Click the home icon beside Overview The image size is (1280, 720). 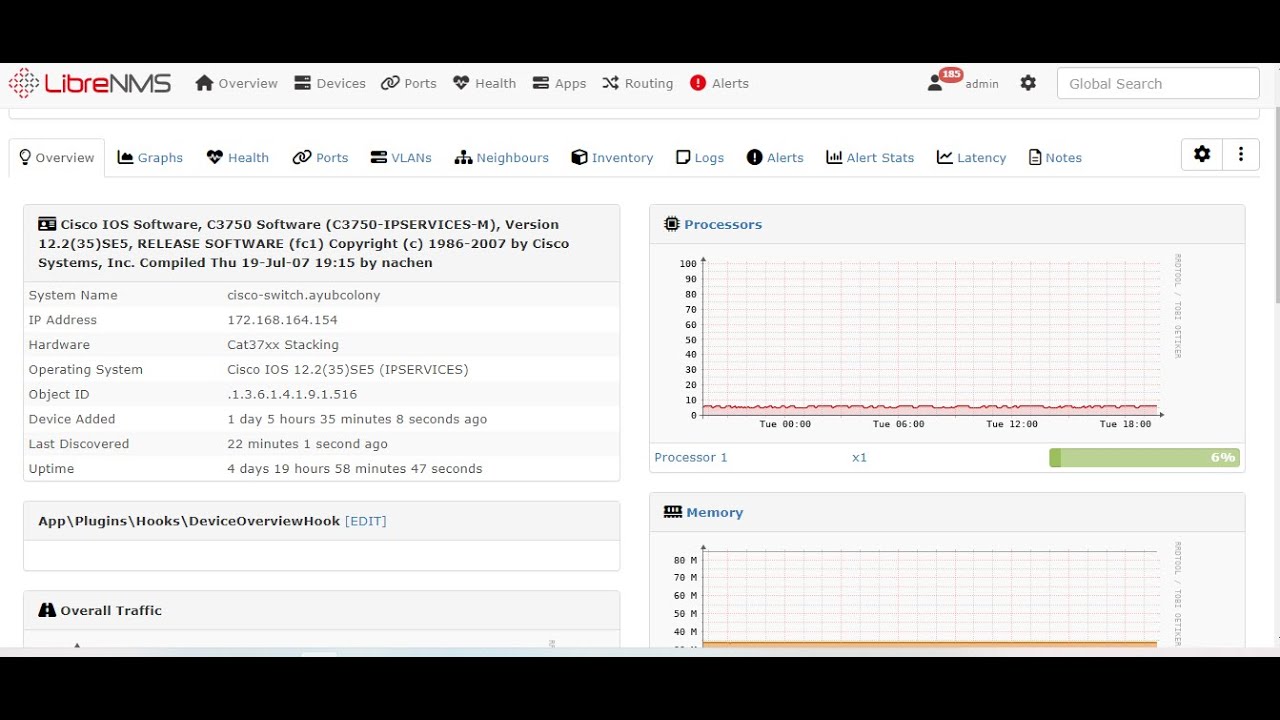(204, 83)
